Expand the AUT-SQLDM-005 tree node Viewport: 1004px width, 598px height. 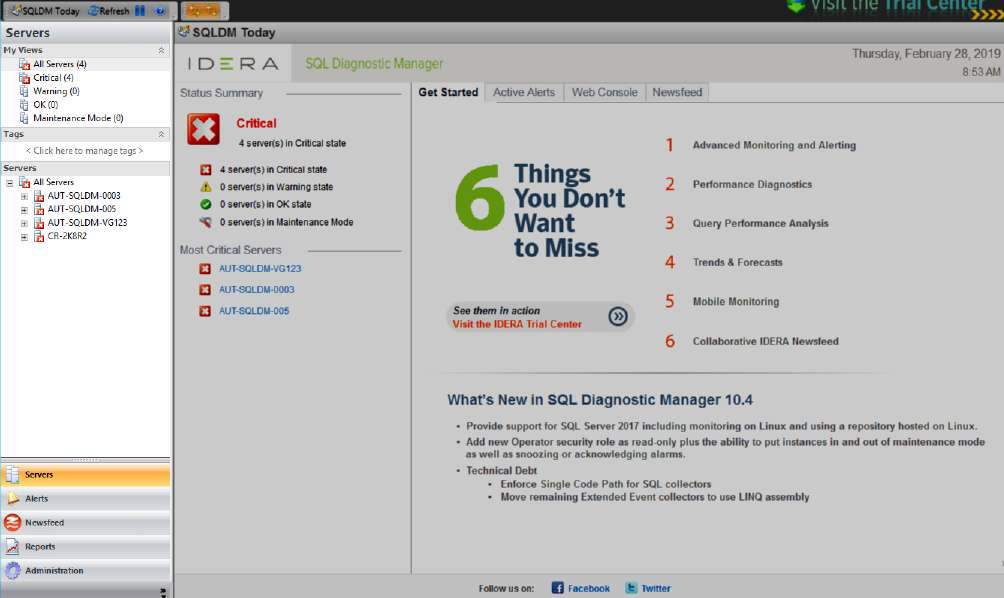(24, 210)
